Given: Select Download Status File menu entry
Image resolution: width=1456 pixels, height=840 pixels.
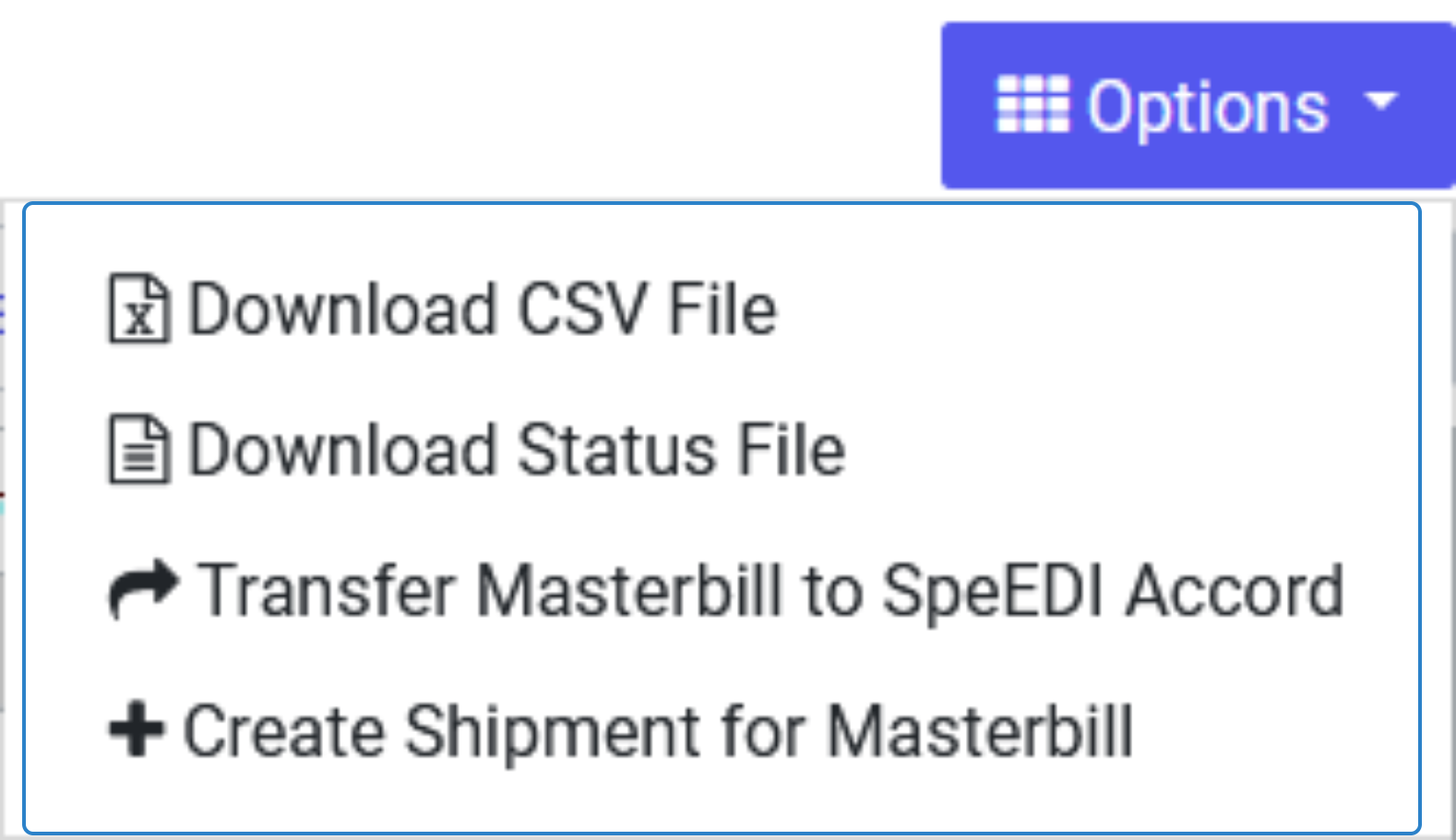Looking at the screenshot, I should coord(721,450).
